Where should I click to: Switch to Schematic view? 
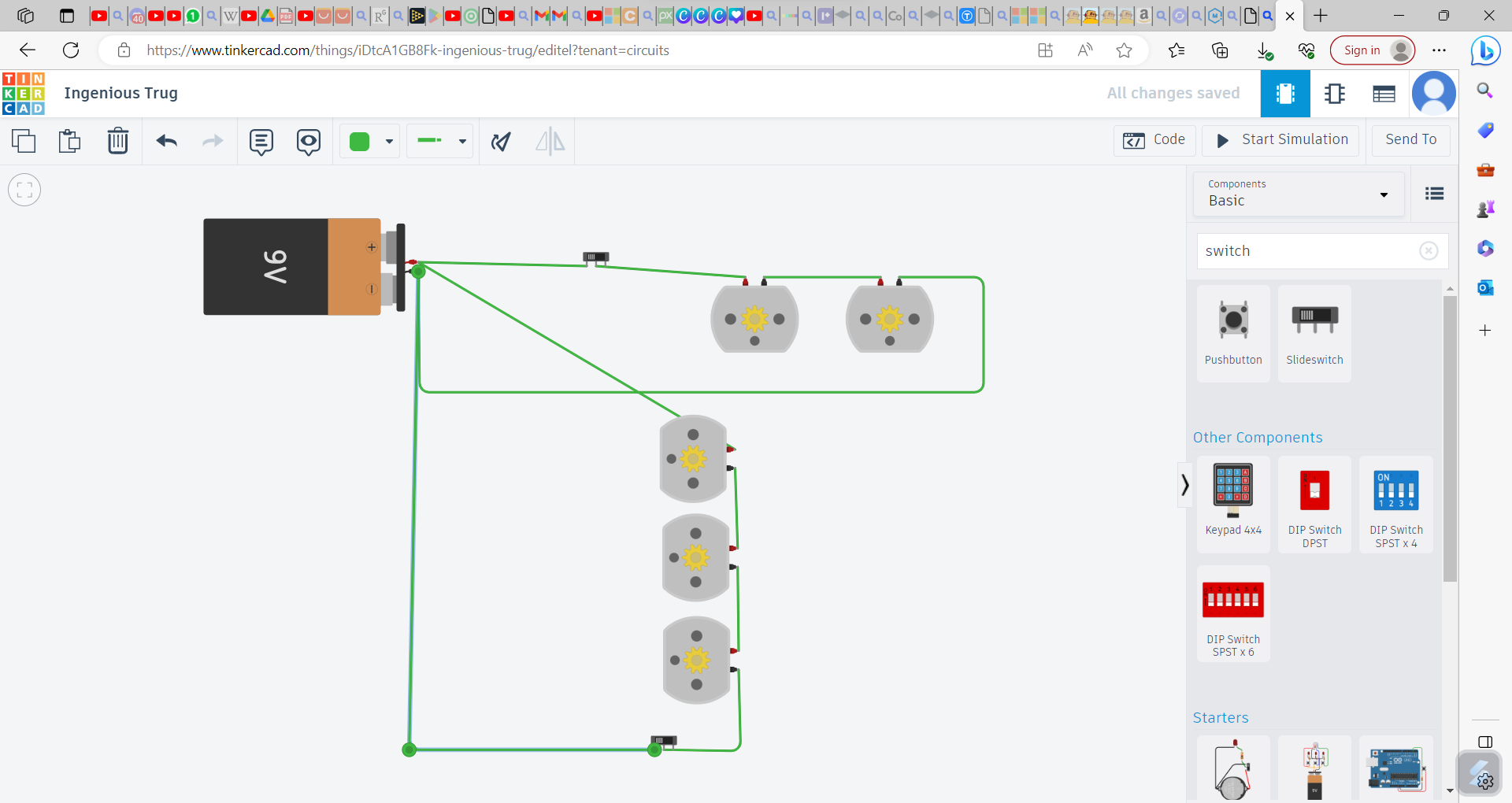tap(1335, 94)
